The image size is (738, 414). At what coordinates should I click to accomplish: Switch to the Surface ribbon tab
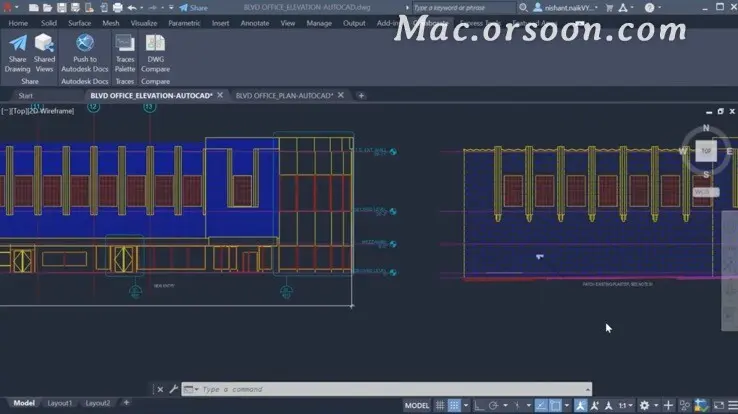point(80,23)
